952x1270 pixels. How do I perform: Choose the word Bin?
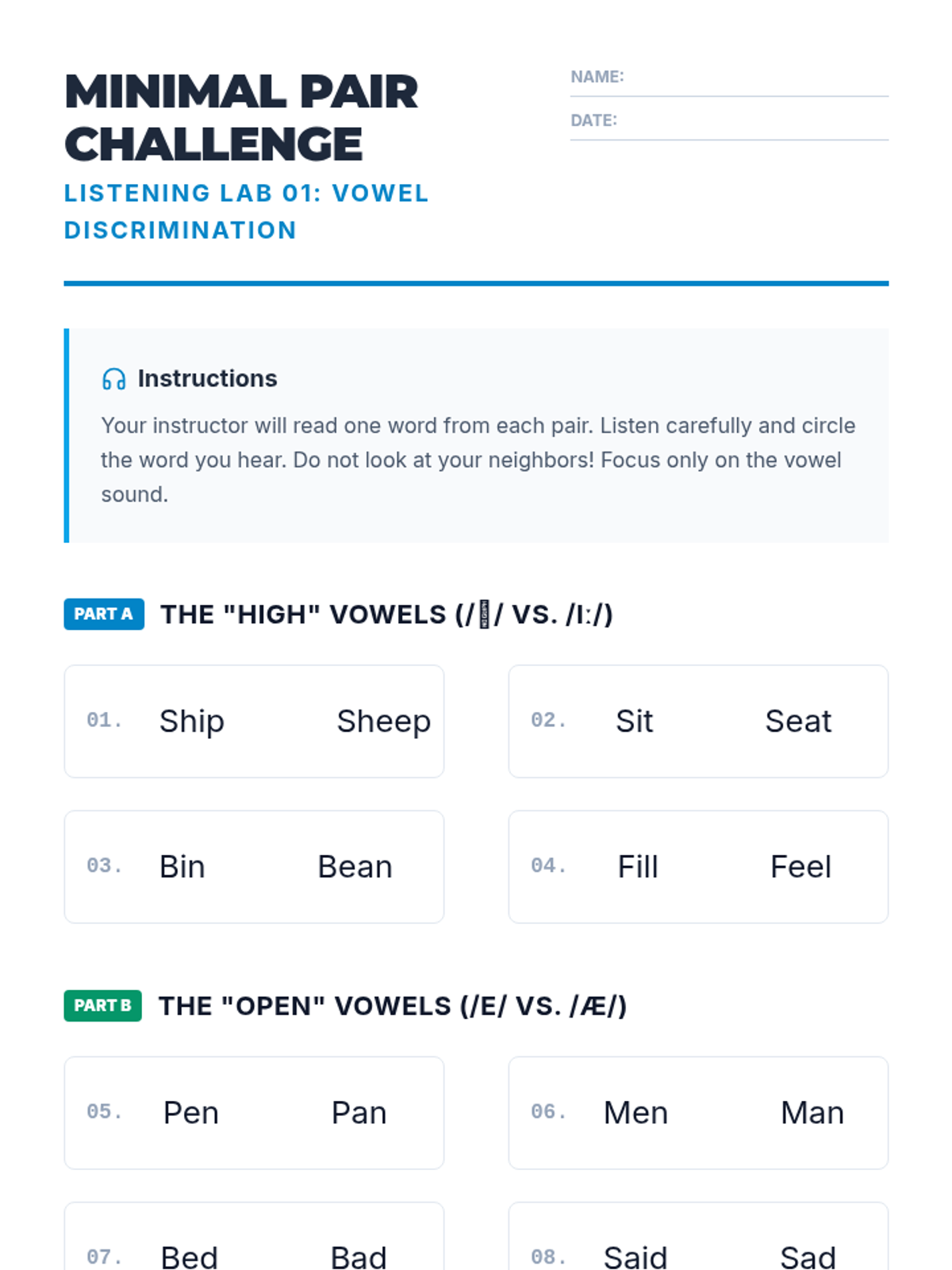182,867
